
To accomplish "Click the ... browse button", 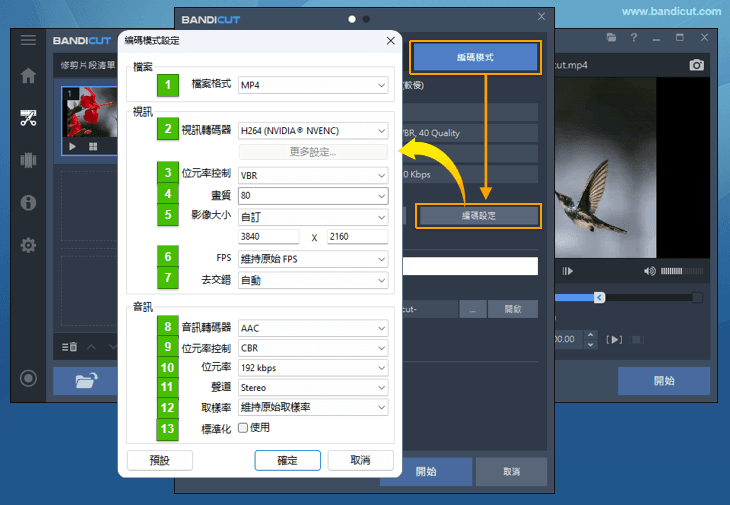I will (x=473, y=309).
